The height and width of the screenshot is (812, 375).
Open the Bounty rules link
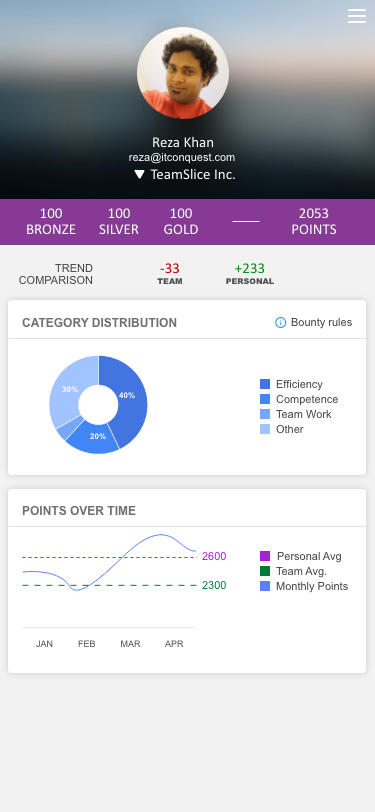point(321,323)
